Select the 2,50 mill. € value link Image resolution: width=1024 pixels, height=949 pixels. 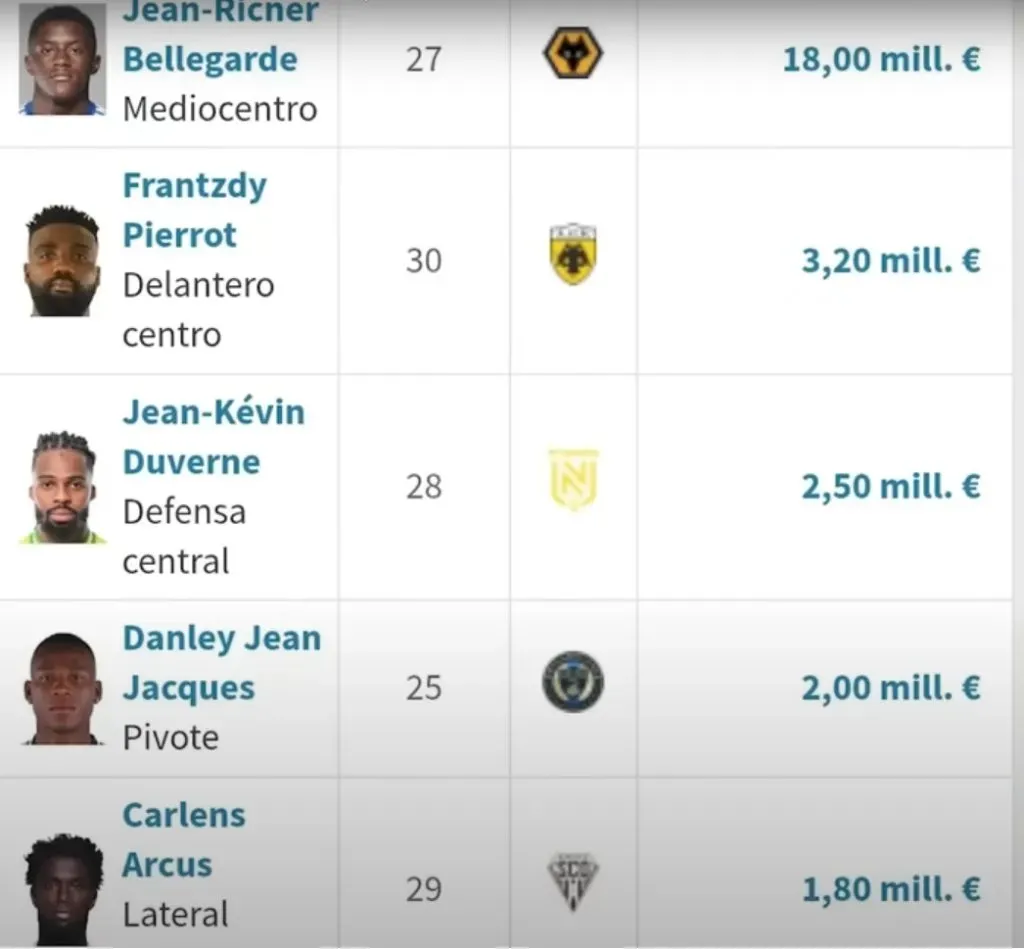tap(890, 487)
